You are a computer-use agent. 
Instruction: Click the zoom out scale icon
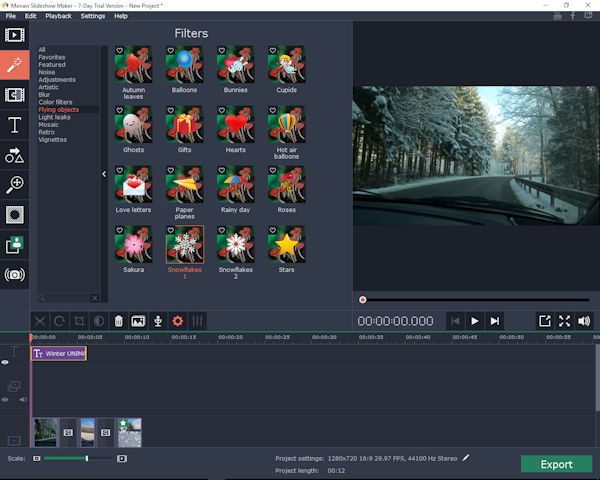(x=37, y=458)
